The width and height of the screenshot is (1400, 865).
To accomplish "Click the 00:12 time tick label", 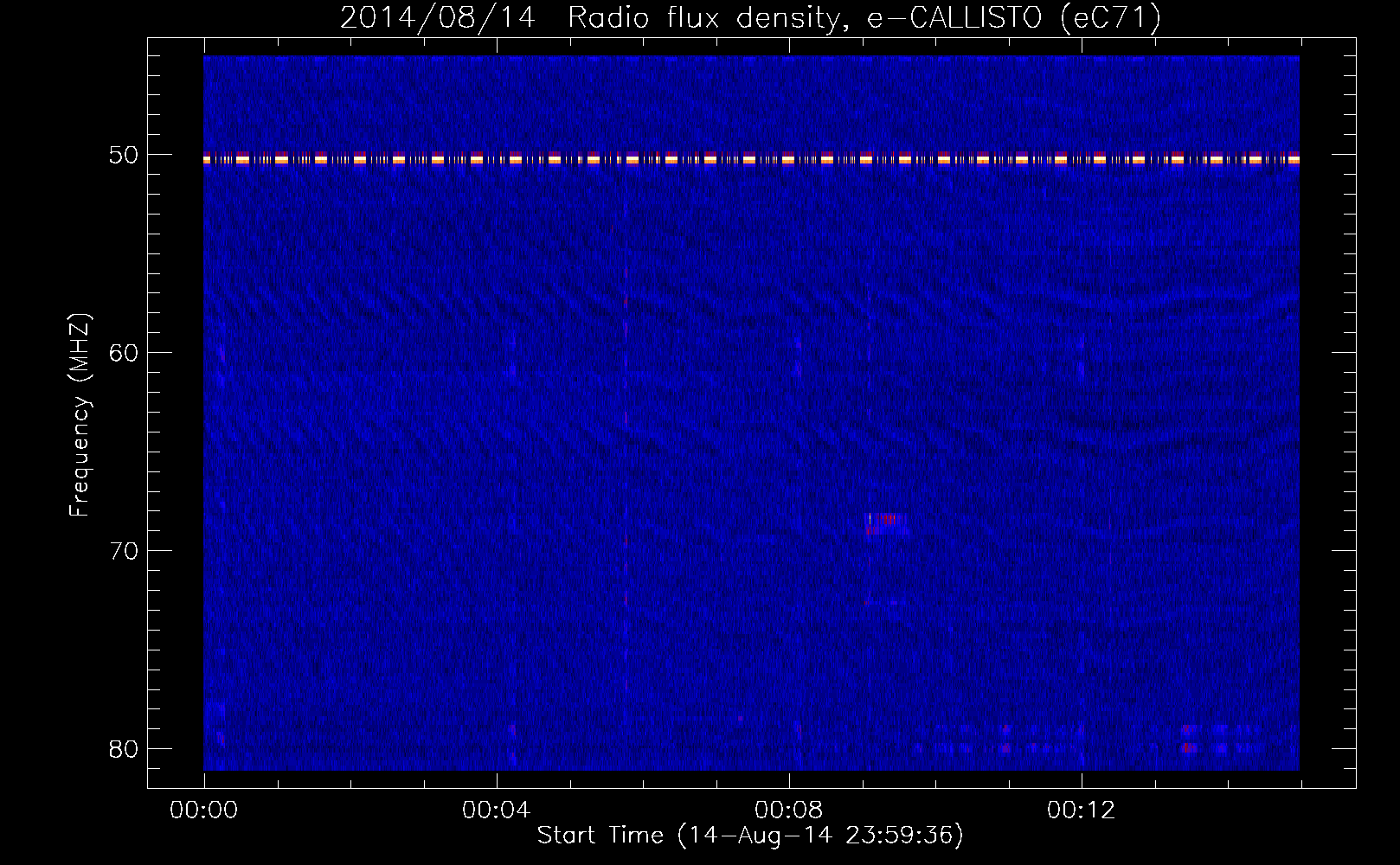I will point(1082,811).
